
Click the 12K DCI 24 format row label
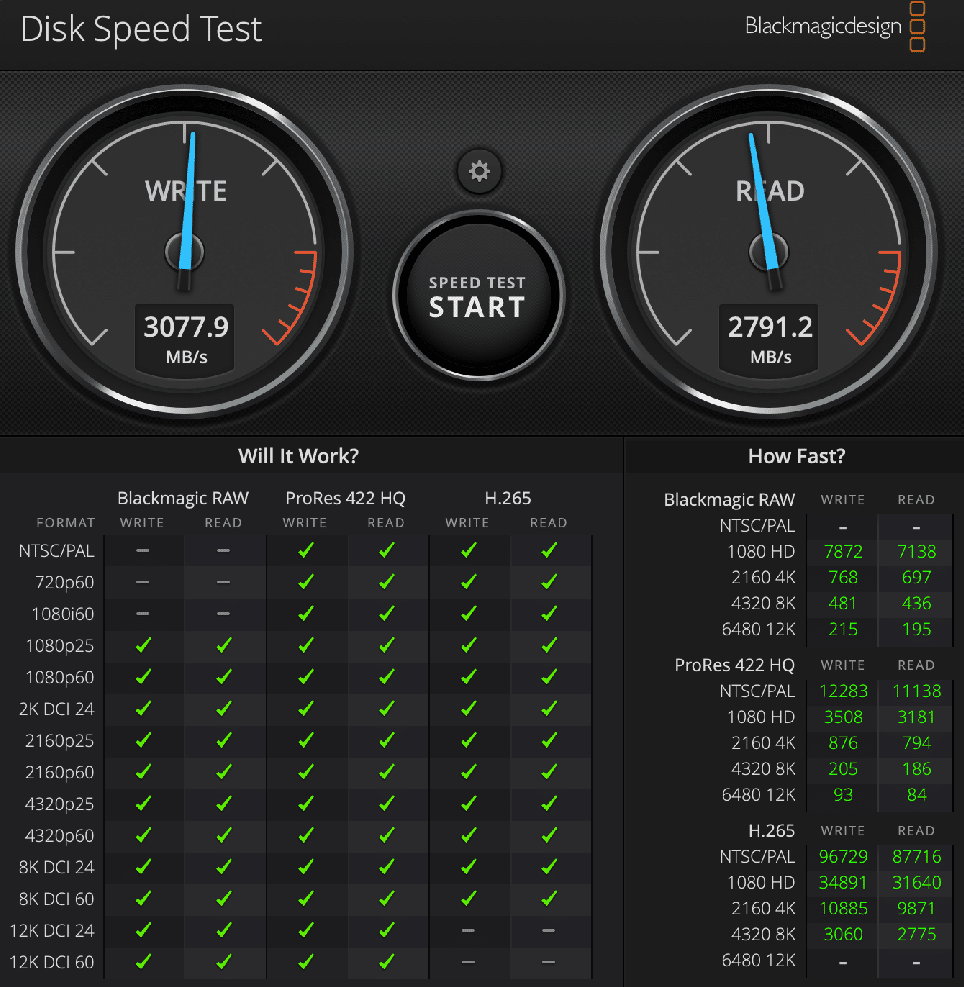coord(52,930)
